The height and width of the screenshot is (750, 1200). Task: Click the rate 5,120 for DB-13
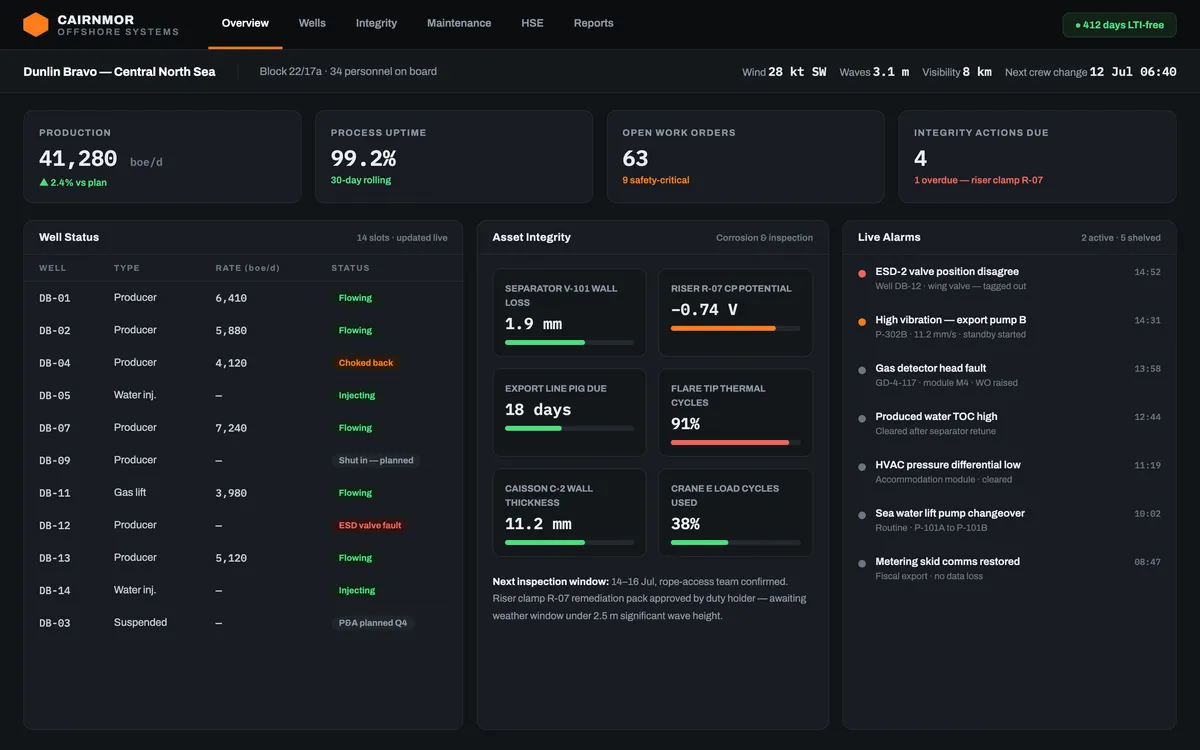click(231, 558)
